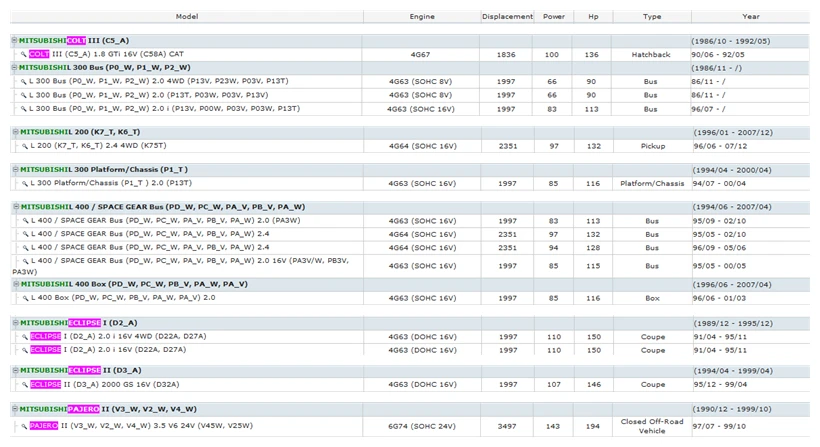The height and width of the screenshot is (447, 820).
Task: Open ECLIPSE II (D3_A) 2000 GS 16V (D32A) link
Action: 105,384
